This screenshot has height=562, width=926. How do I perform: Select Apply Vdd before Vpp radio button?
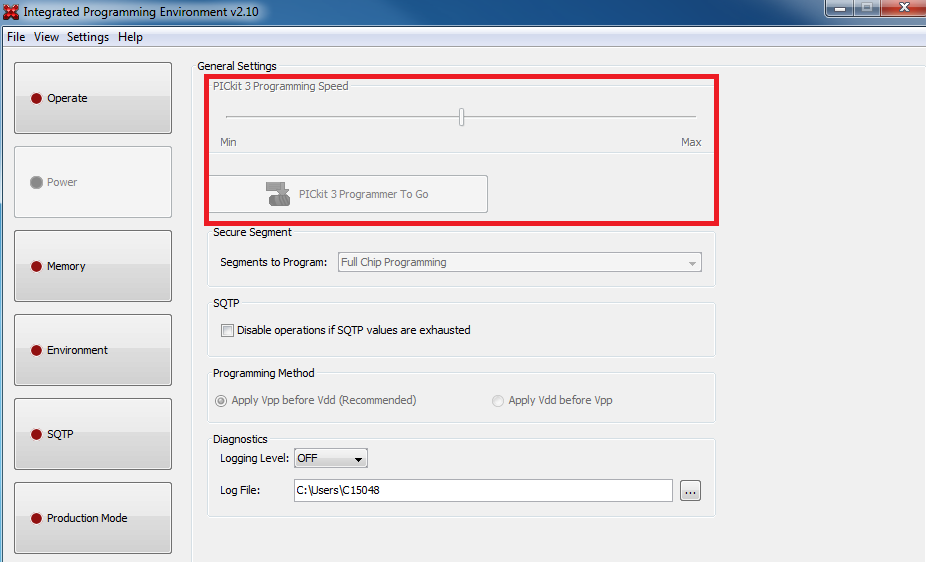click(498, 401)
